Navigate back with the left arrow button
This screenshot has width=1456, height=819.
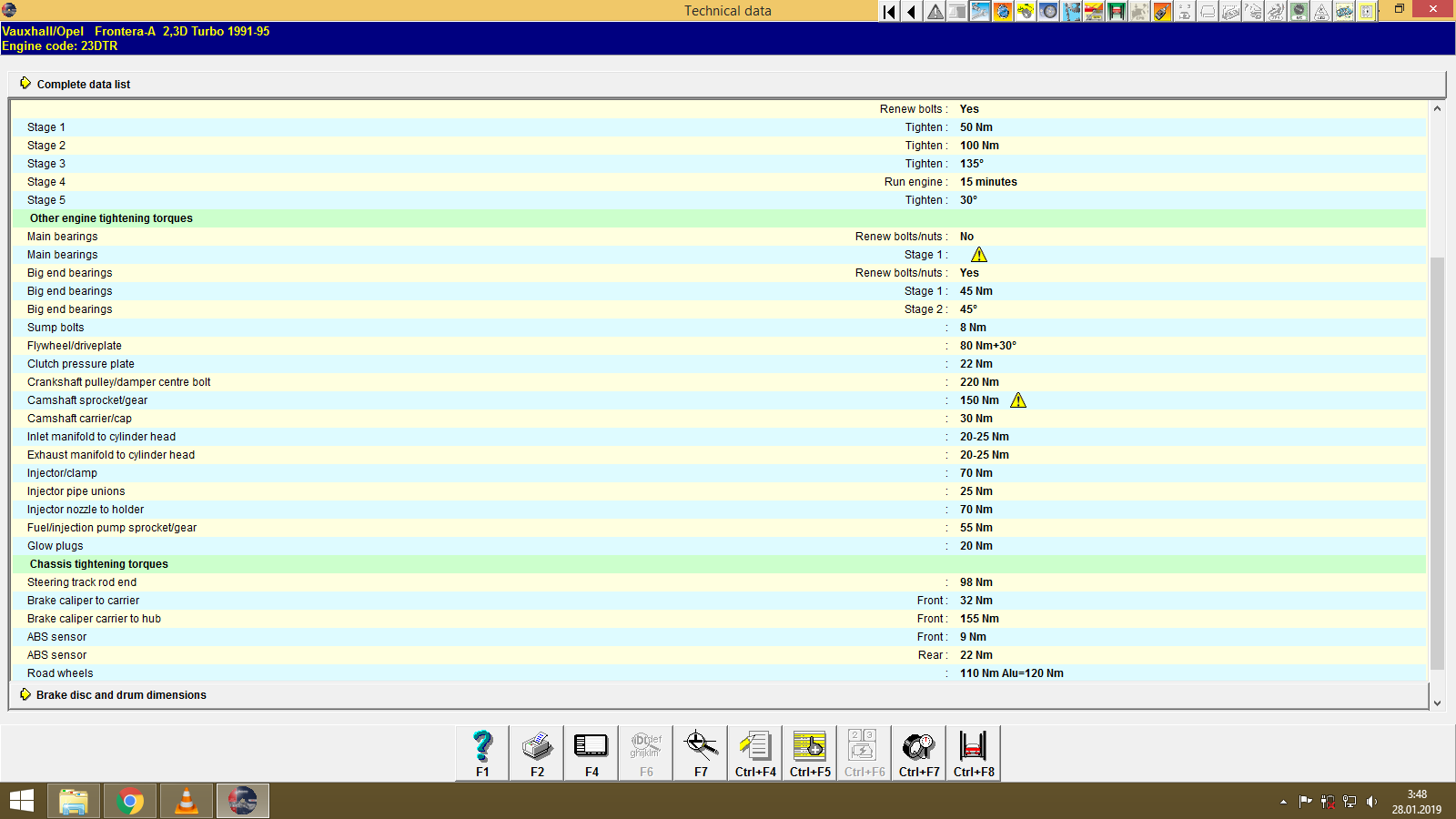911,12
